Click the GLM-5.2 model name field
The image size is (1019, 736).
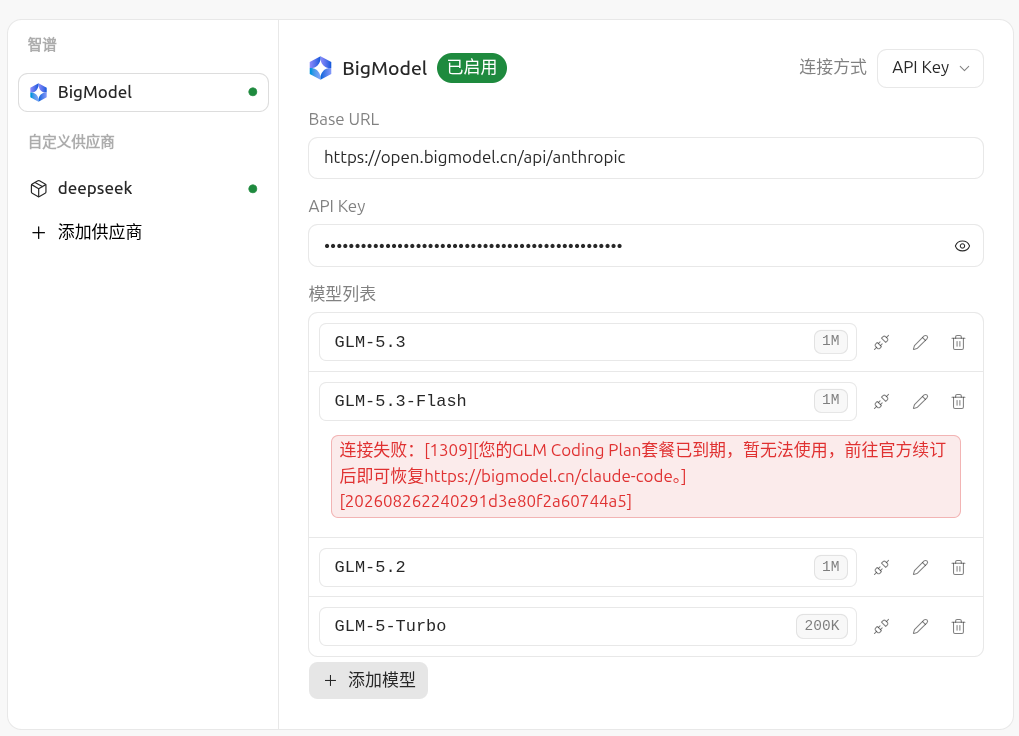coord(588,567)
